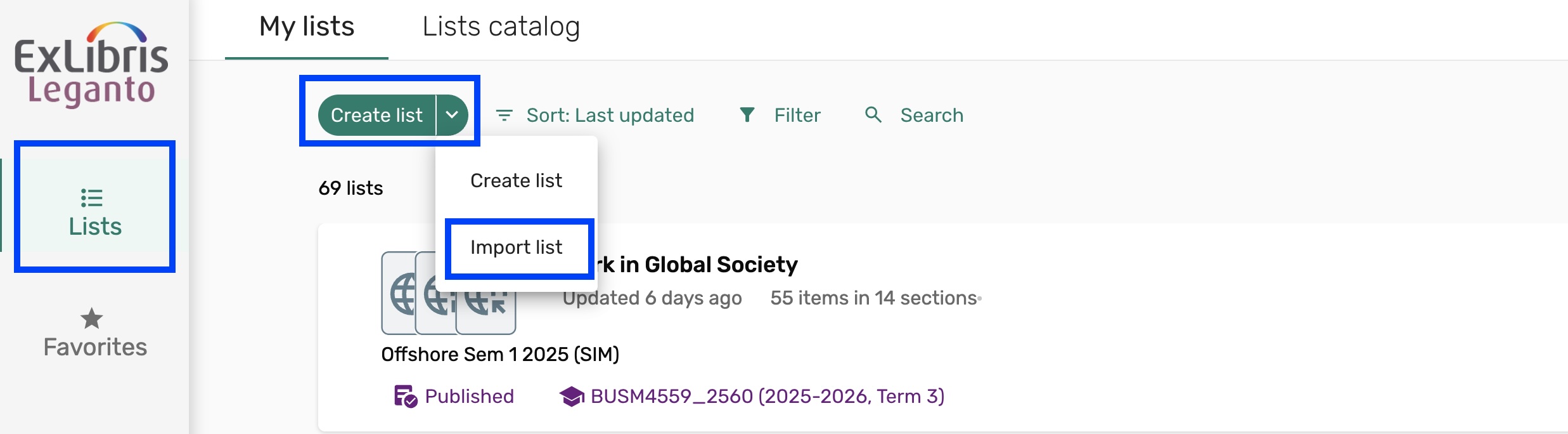Switch to the Lists catalog tab
1568x434 pixels.
pyautogui.click(x=502, y=26)
